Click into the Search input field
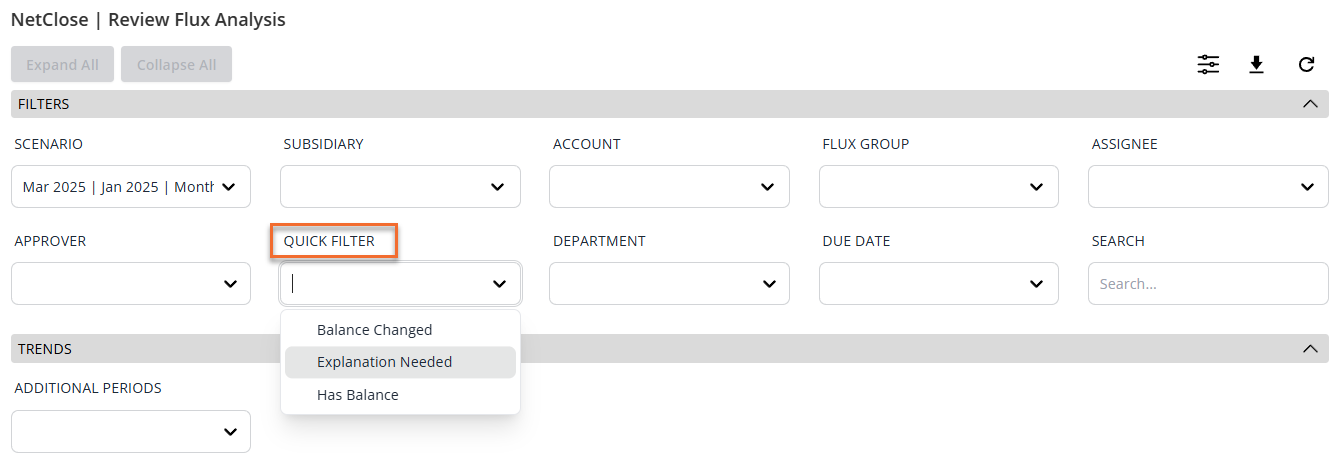 coord(1208,284)
